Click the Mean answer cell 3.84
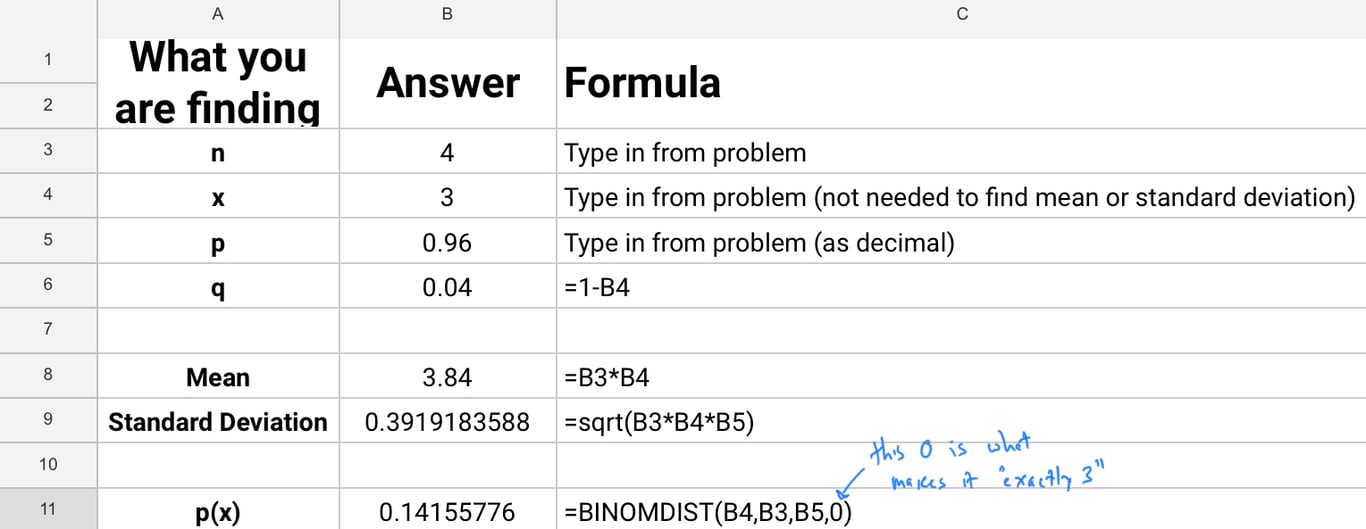This screenshot has height=529, width=1366. (447, 377)
